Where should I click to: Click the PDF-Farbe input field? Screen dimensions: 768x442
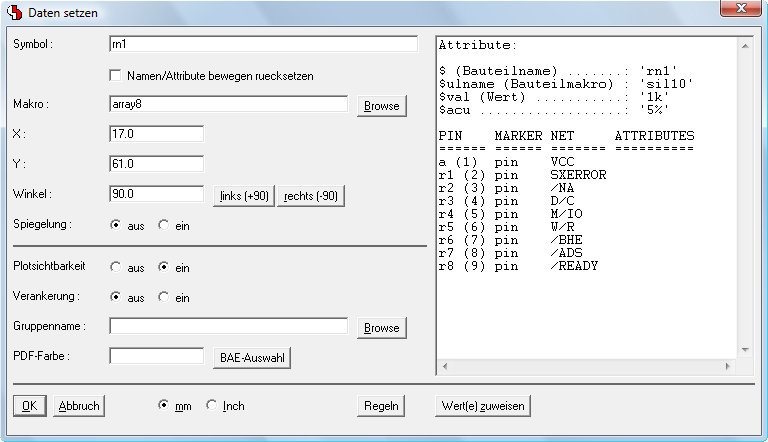click(156, 356)
